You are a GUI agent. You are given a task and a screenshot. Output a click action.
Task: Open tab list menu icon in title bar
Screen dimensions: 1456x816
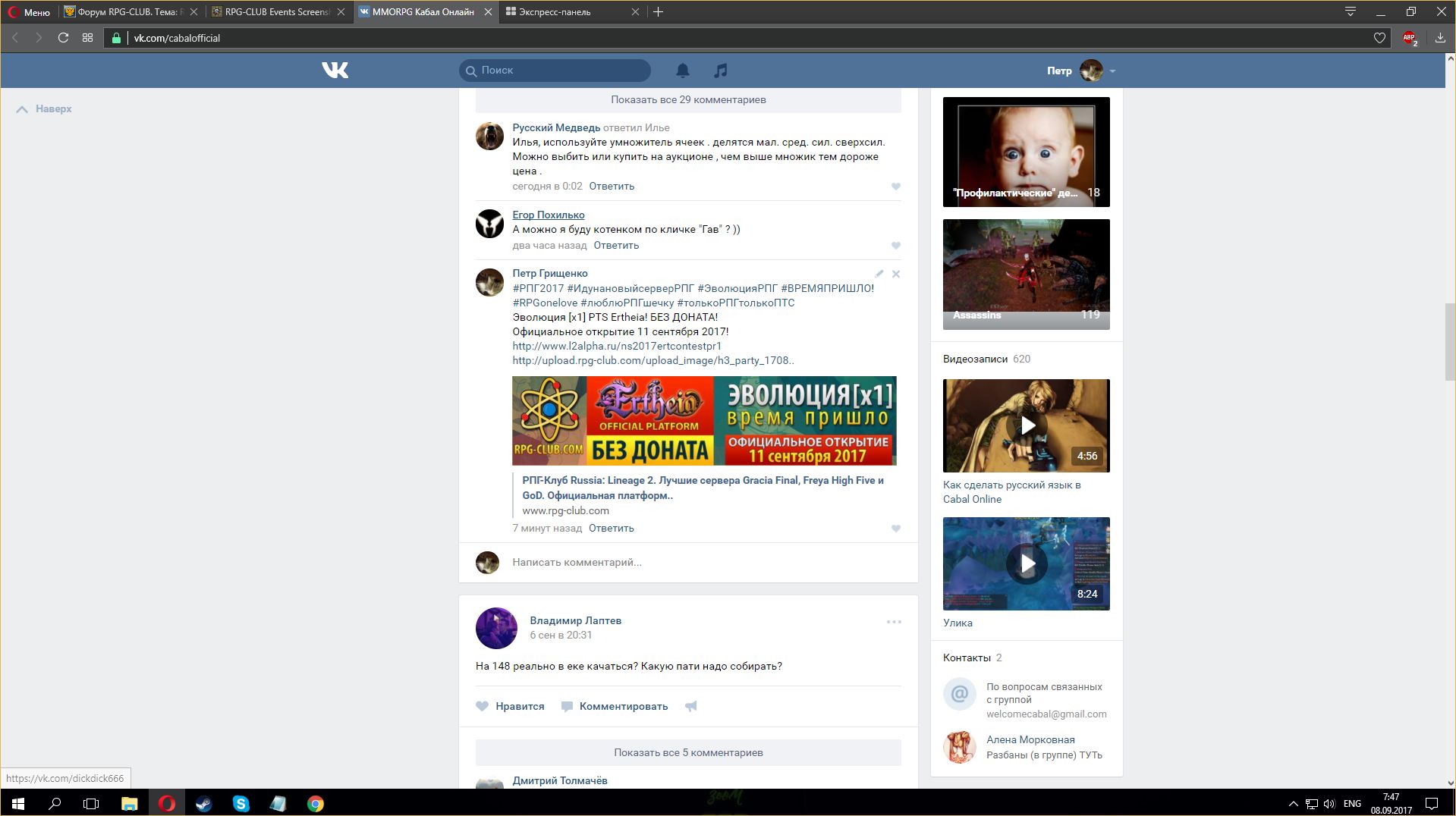tap(1351, 12)
